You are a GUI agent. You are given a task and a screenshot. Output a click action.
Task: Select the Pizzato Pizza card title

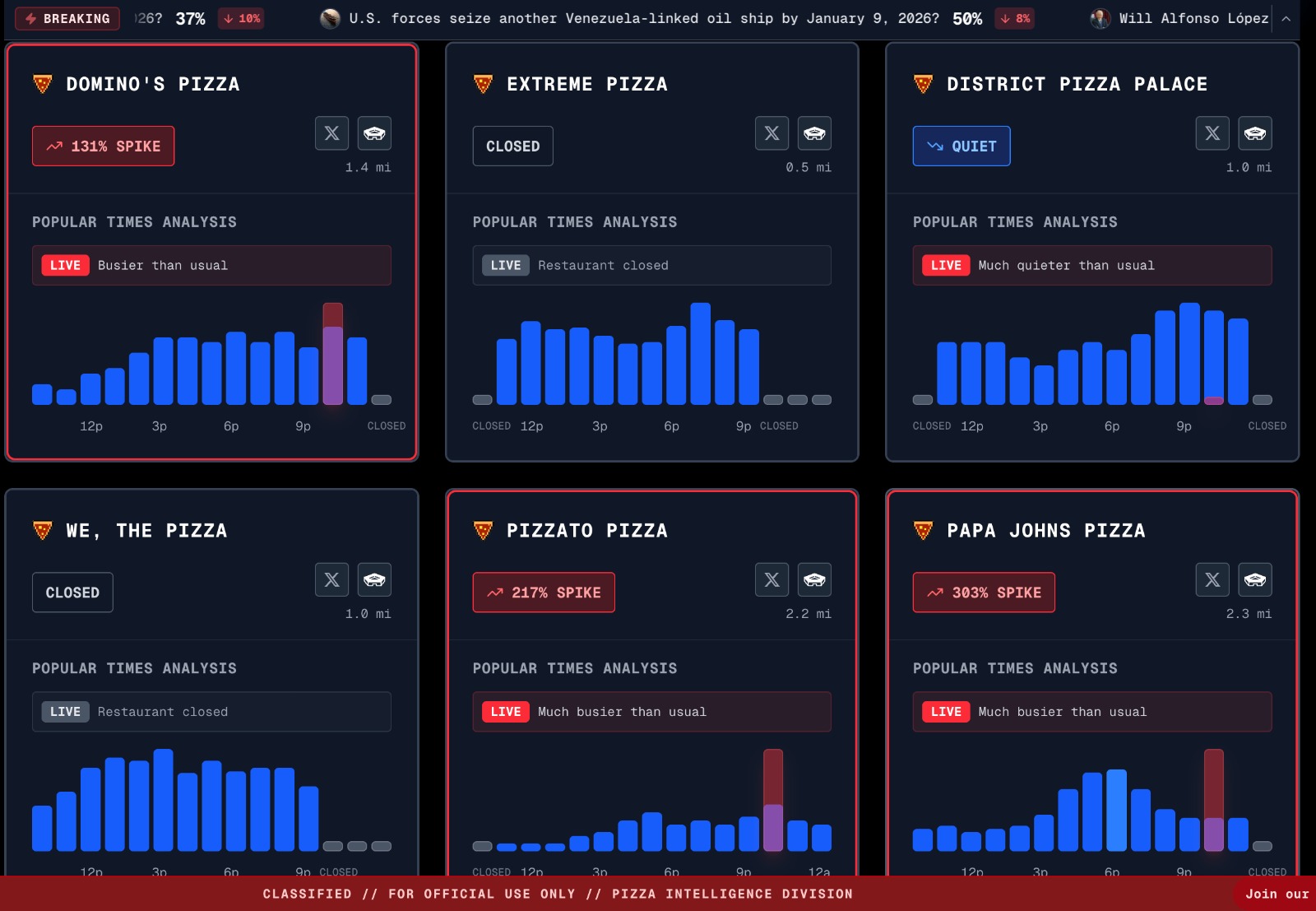587,531
